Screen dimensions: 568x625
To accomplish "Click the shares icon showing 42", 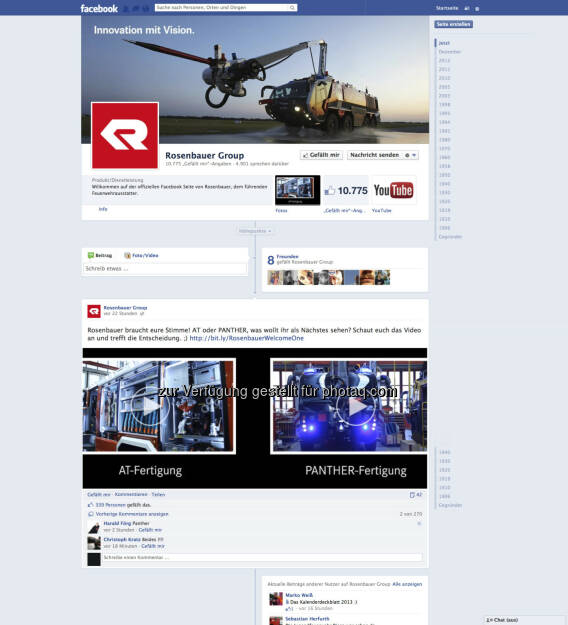I will click(412, 495).
